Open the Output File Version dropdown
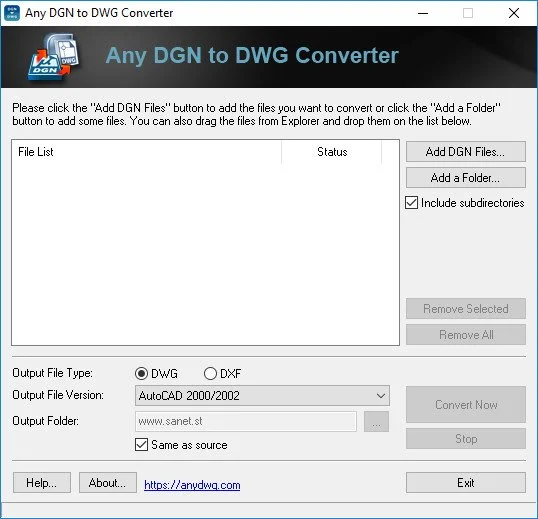 (x=262, y=396)
